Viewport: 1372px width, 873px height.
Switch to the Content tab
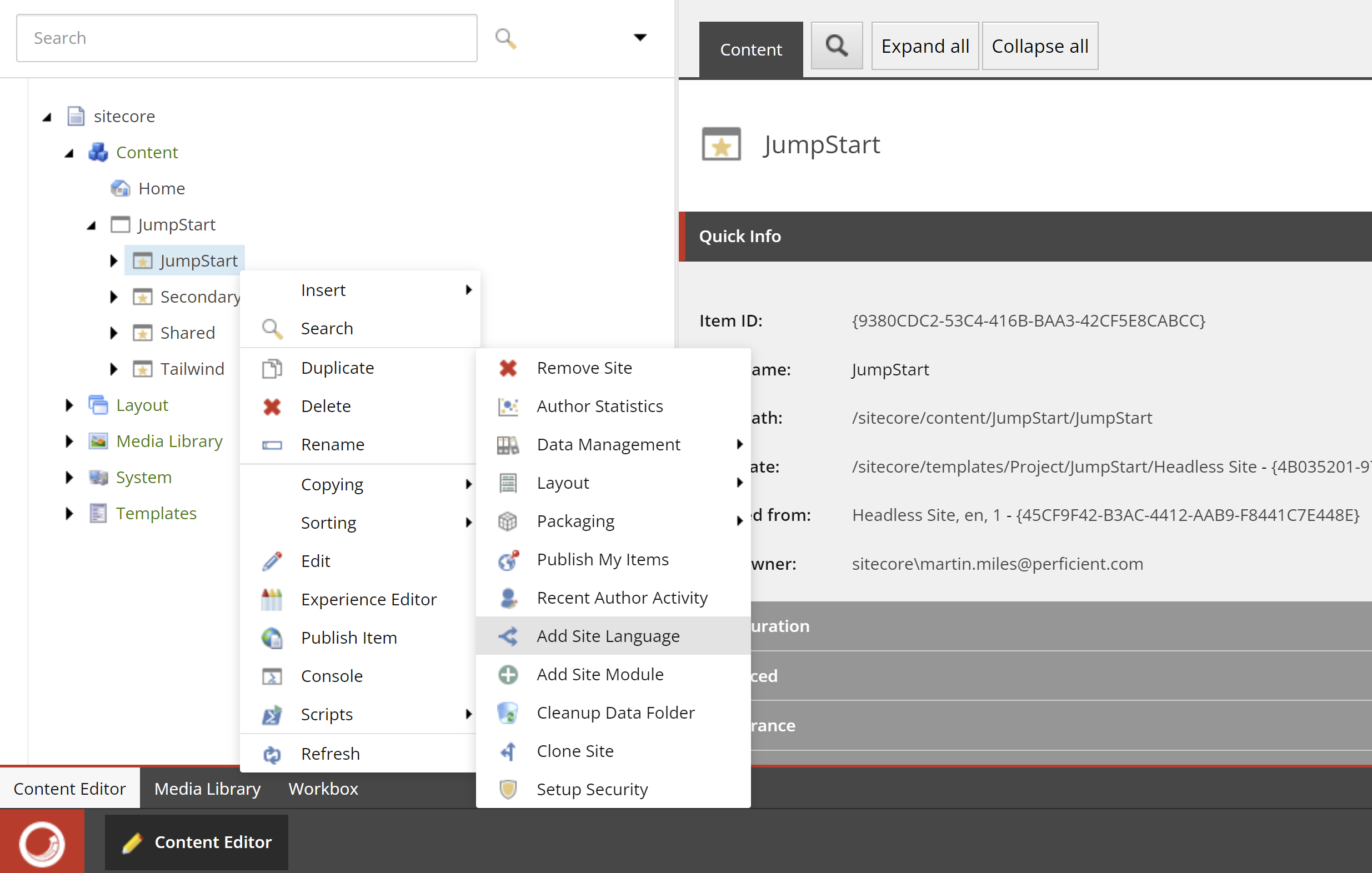pyautogui.click(x=751, y=49)
